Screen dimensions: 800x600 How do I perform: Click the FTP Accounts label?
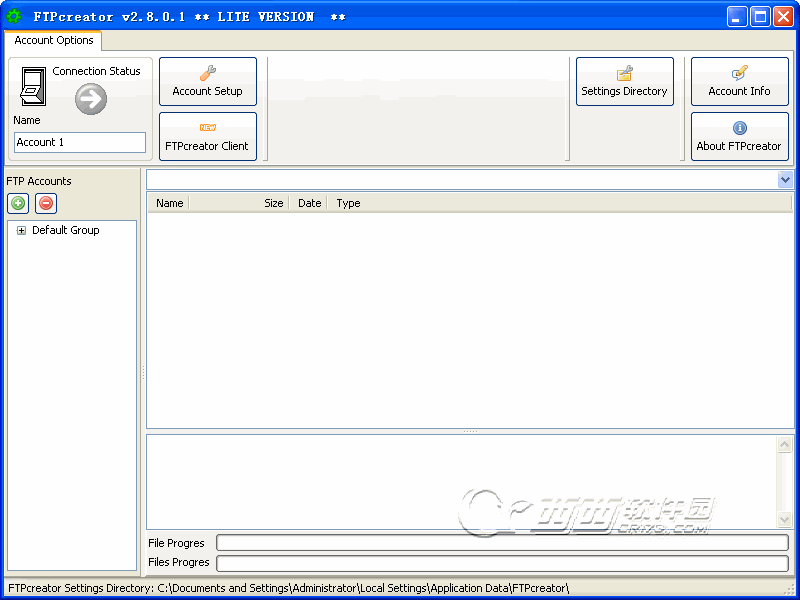(x=39, y=181)
